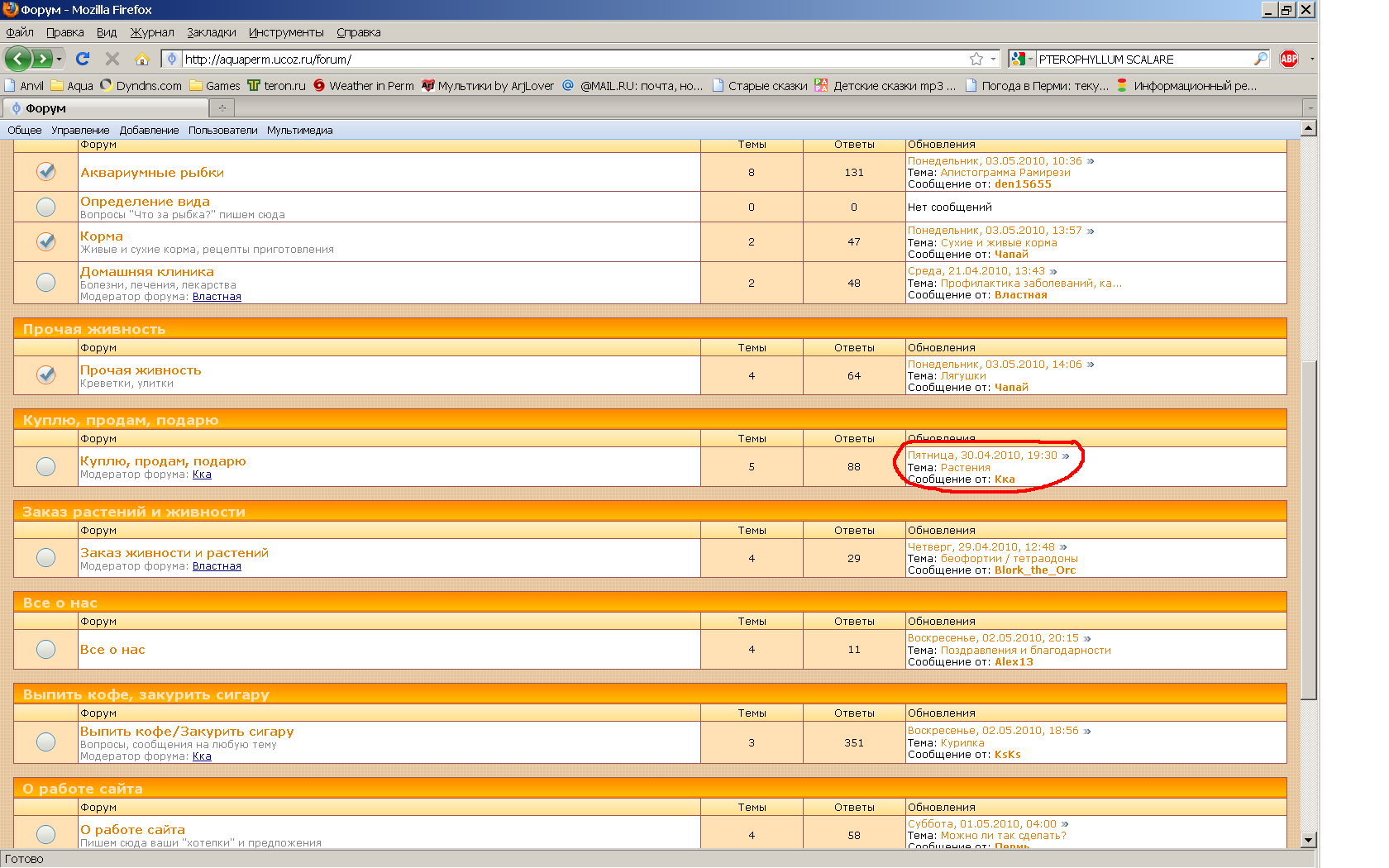Click the Forward navigation arrow

pos(41,59)
